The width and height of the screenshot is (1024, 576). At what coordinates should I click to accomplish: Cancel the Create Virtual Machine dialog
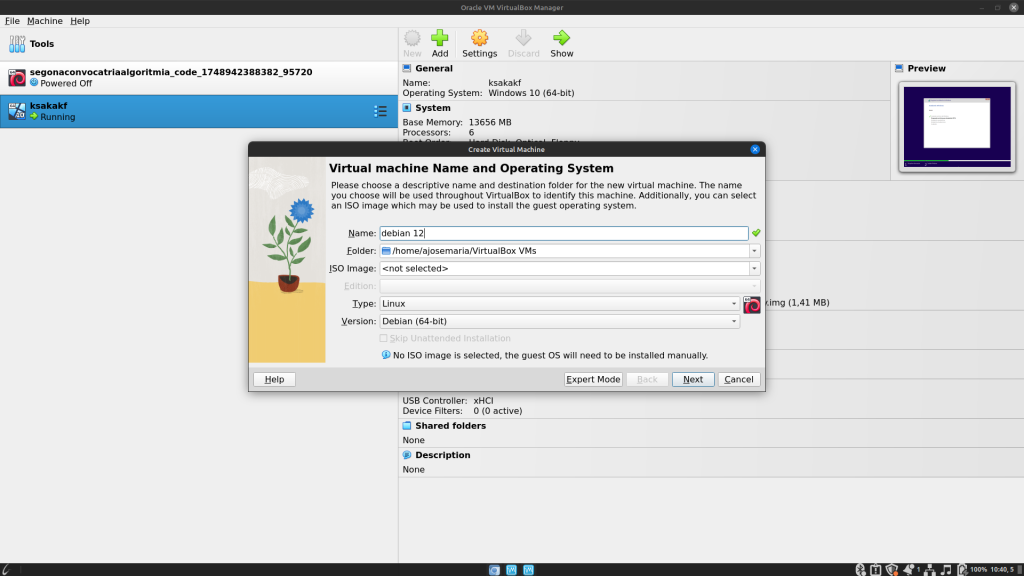click(739, 379)
